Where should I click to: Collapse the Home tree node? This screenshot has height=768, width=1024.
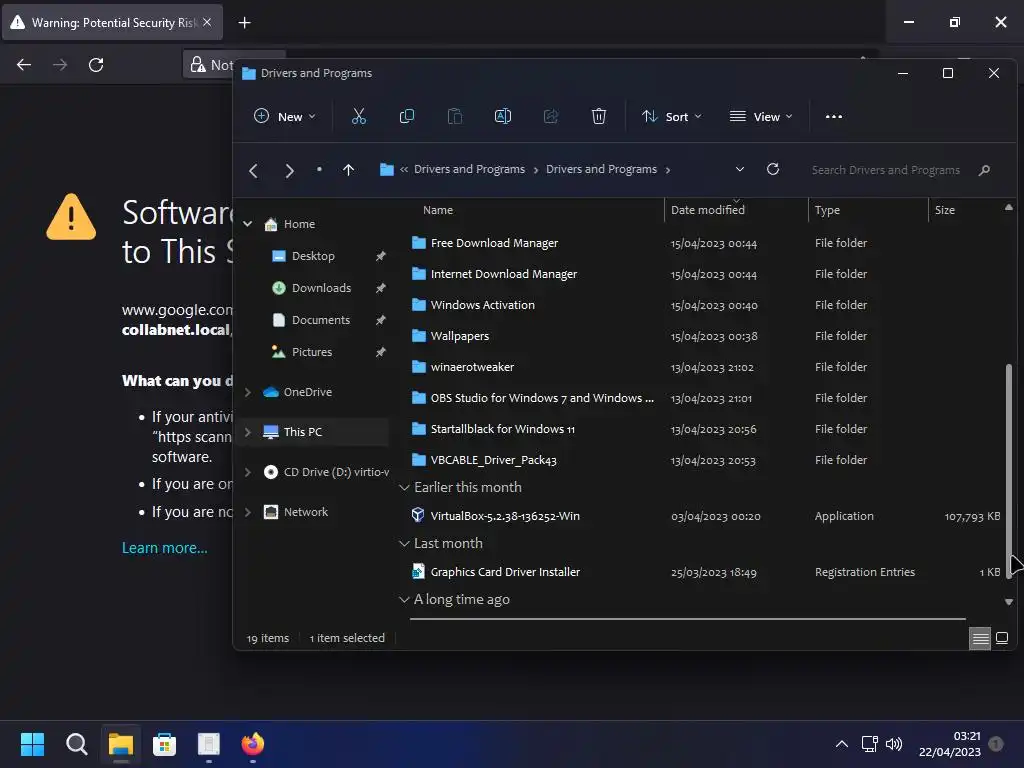(x=248, y=224)
